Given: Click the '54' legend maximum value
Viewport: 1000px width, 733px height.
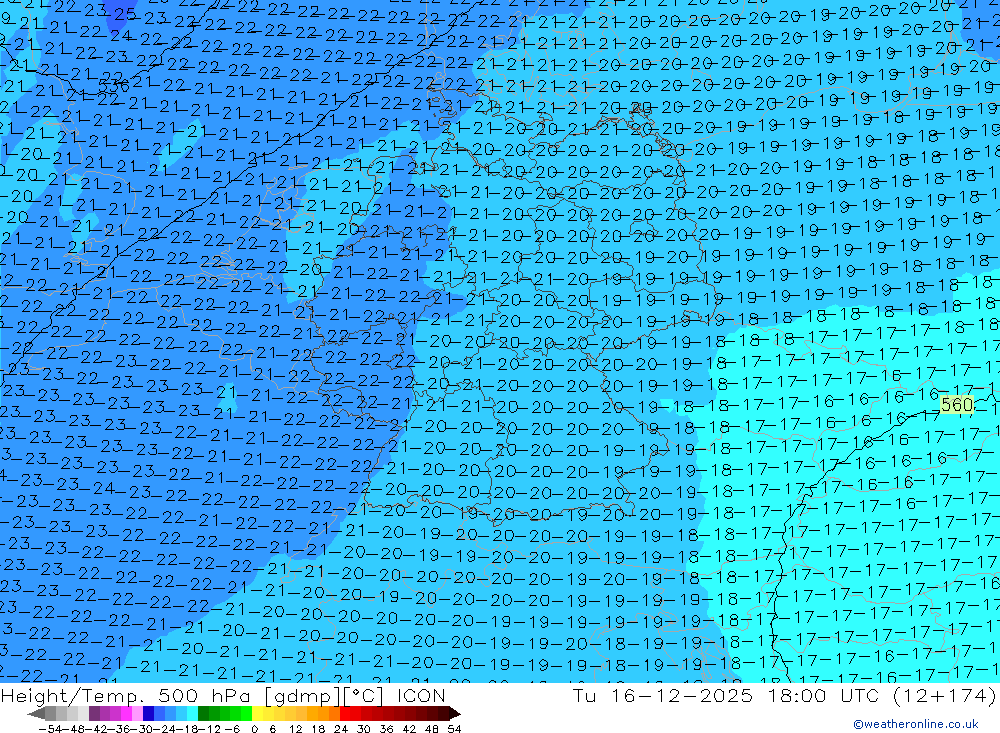Looking at the screenshot, I should tap(454, 729).
